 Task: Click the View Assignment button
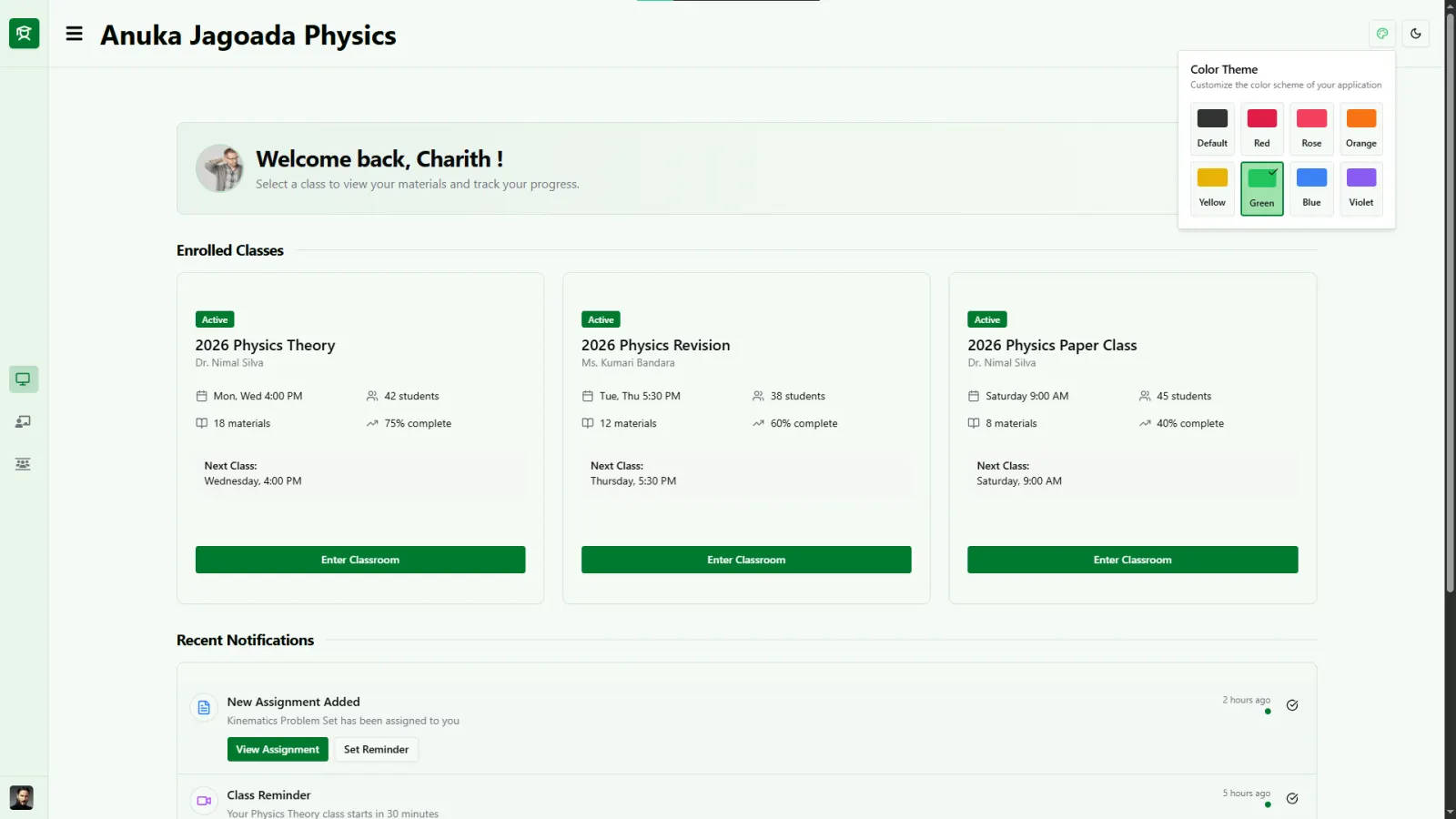click(x=278, y=749)
